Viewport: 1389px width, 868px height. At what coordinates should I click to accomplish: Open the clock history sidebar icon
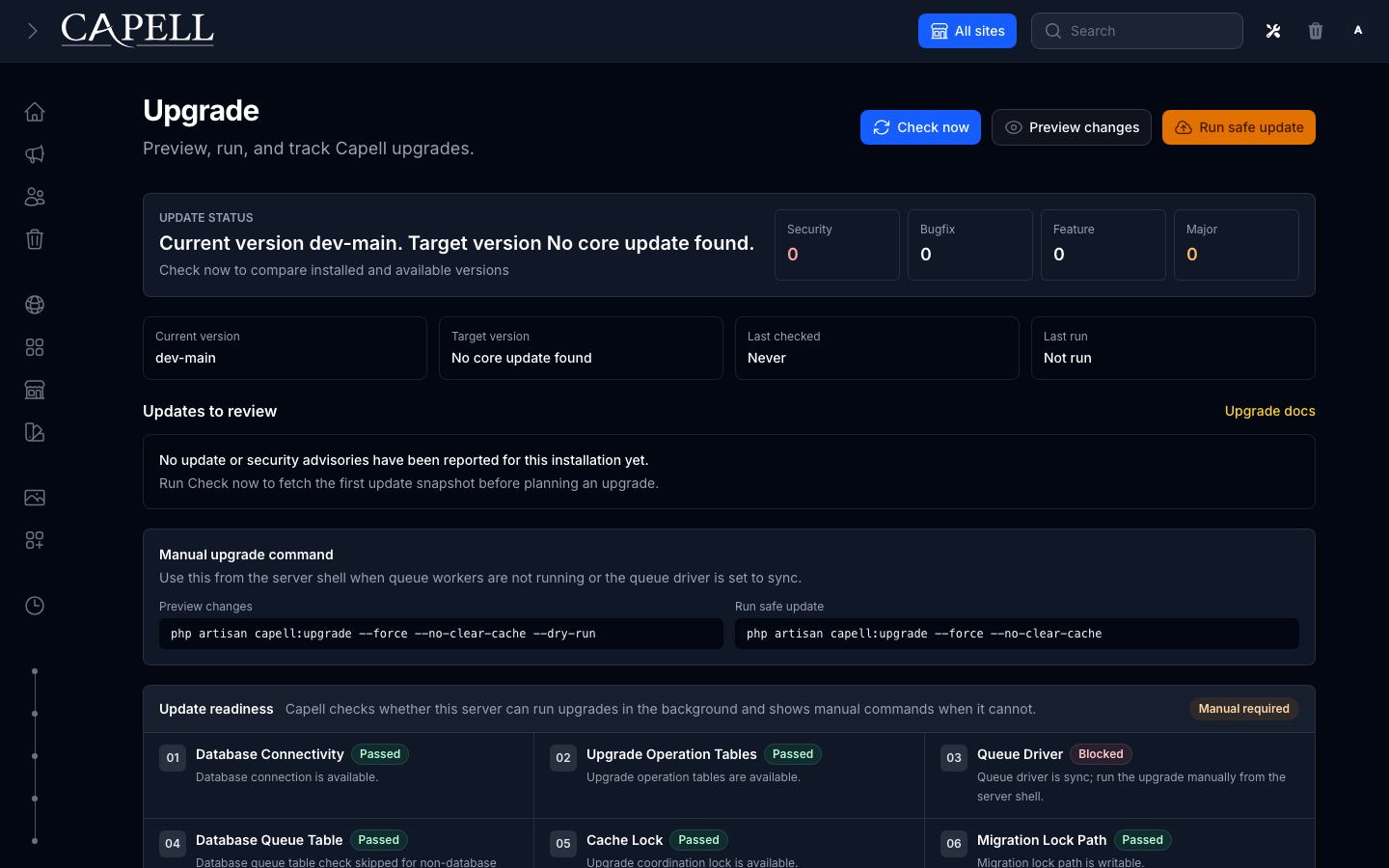tap(35, 606)
